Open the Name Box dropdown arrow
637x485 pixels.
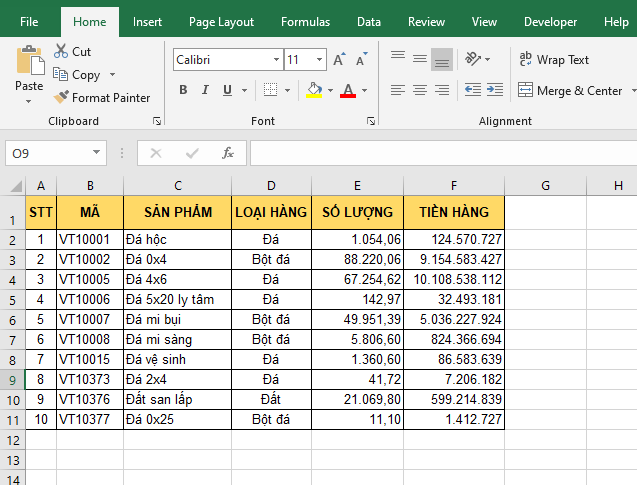click(x=97, y=153)
